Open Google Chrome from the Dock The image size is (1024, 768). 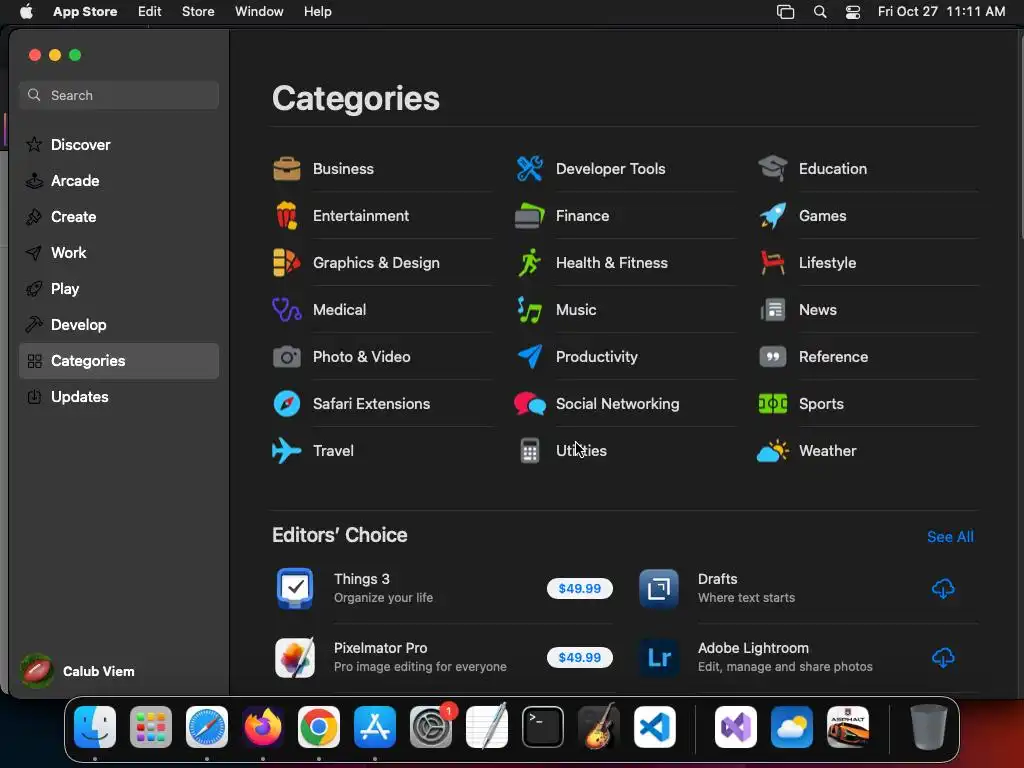[319, 727]
